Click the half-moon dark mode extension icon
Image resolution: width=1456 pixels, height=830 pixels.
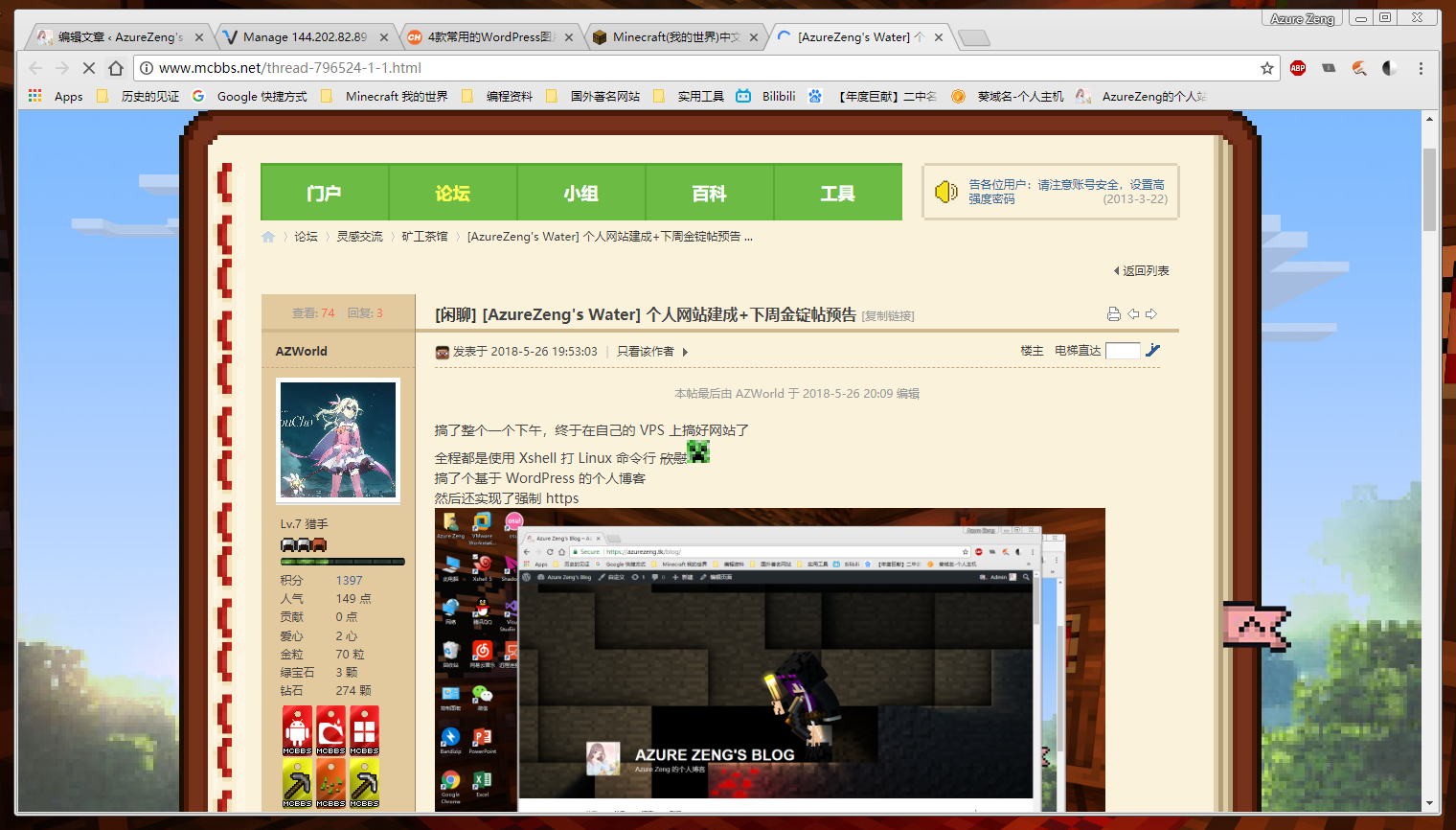[1390, 68]
